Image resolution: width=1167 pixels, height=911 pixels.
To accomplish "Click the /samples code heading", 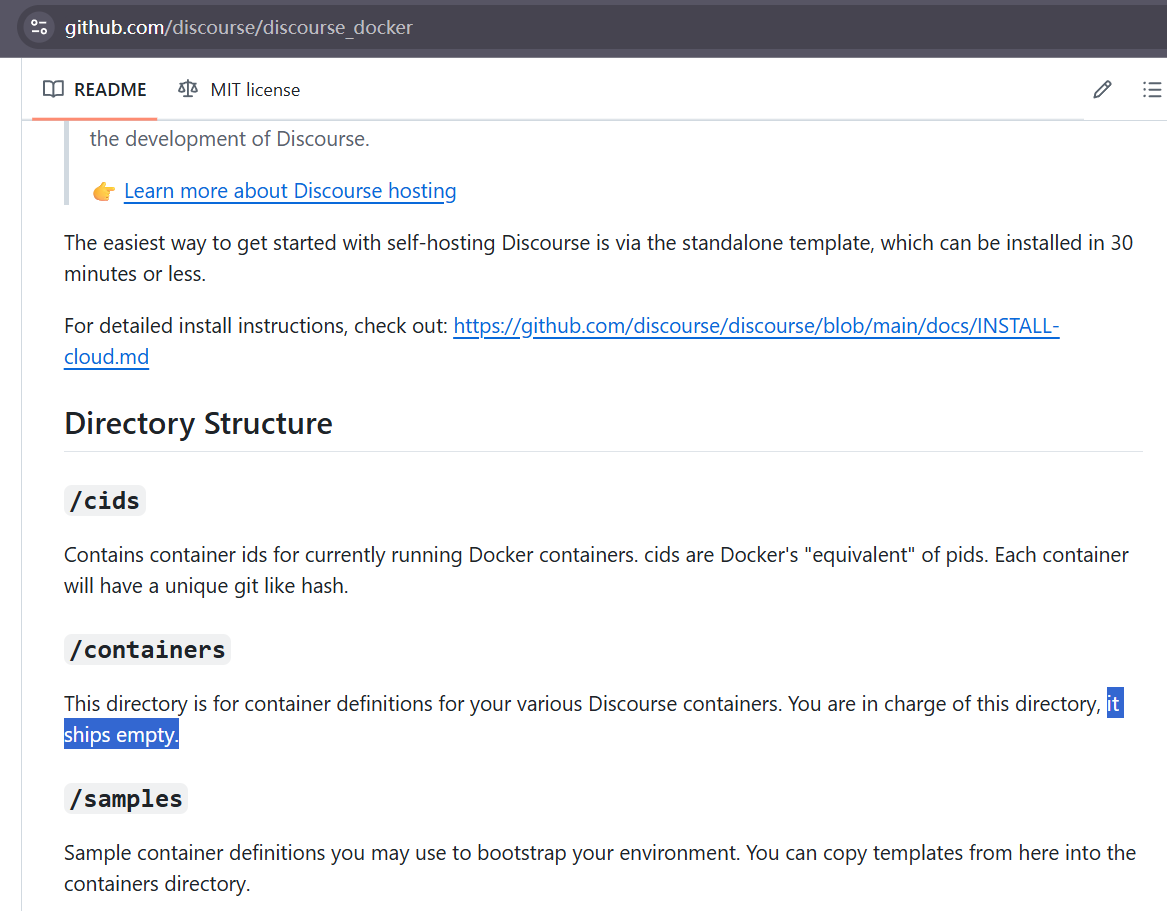I will point(126,799).
